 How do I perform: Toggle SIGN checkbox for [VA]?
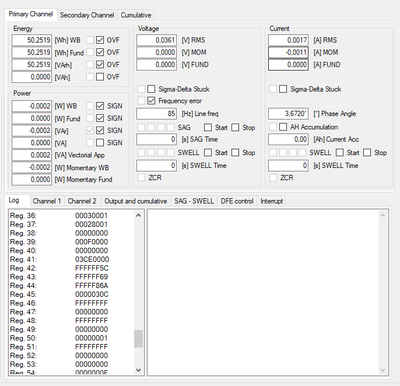click(100, 143)
